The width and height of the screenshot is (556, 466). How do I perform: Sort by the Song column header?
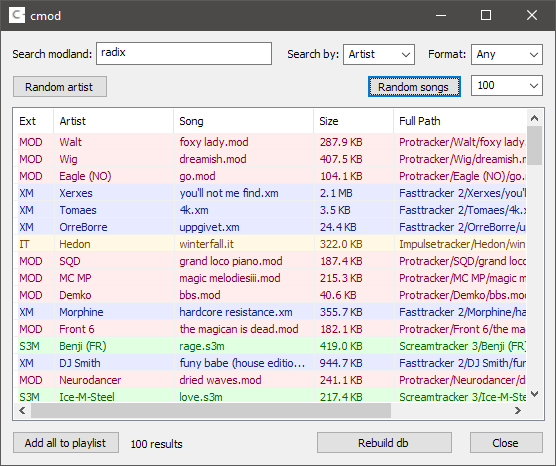244,121
